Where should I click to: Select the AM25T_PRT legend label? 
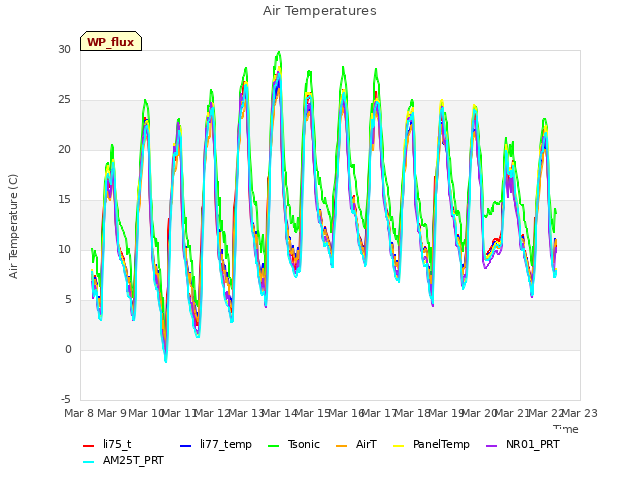click(x=133, y=460)
